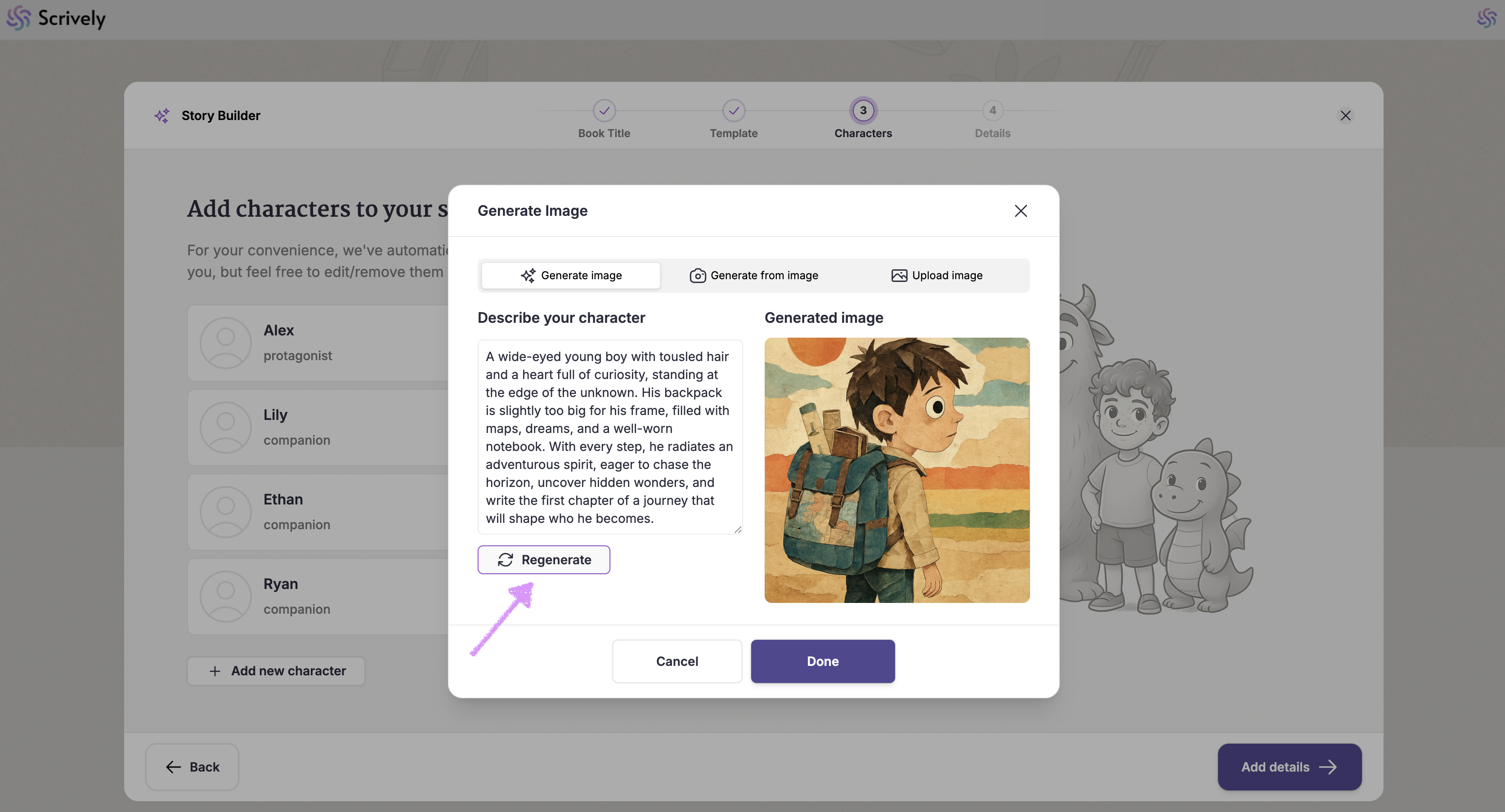Click the Scrively logo in header
Viewport: 1505px width, 812px height.
[56, 19]
